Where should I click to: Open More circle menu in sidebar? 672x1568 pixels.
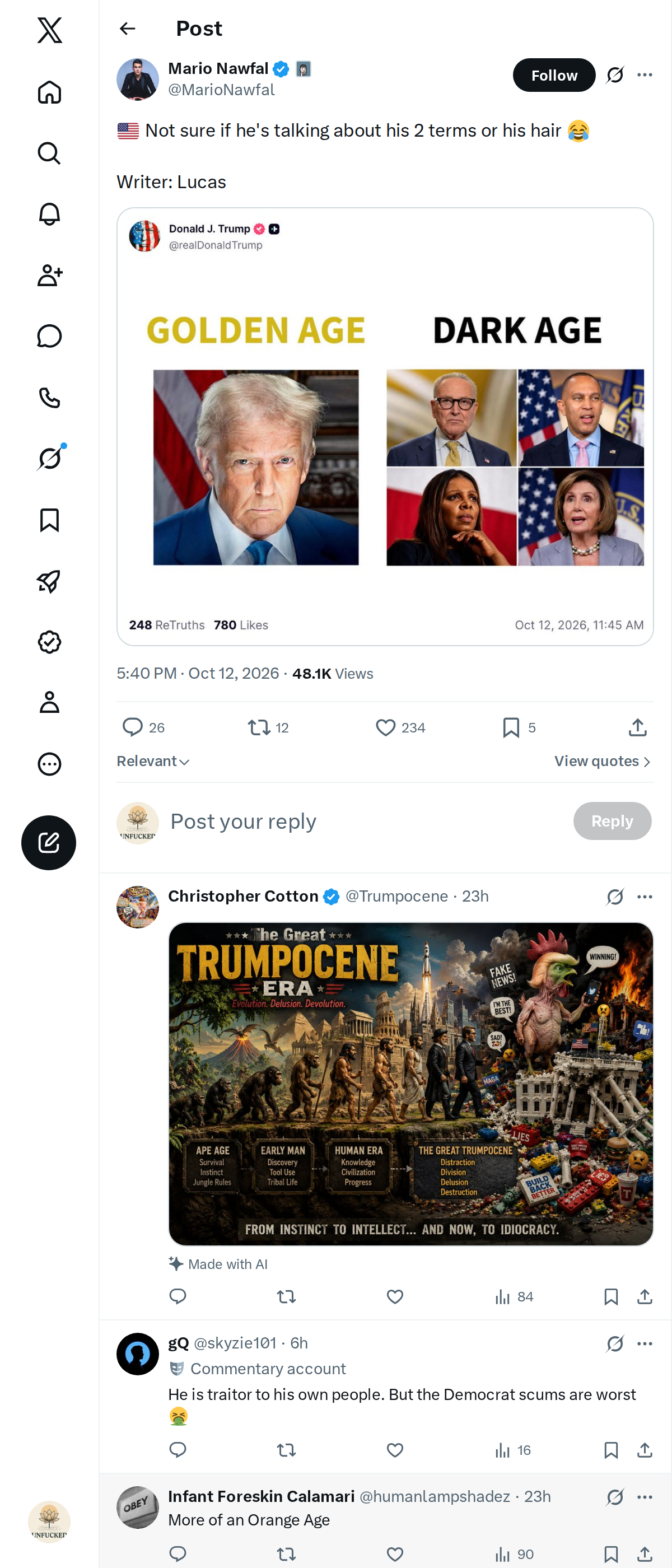point(49,764)
